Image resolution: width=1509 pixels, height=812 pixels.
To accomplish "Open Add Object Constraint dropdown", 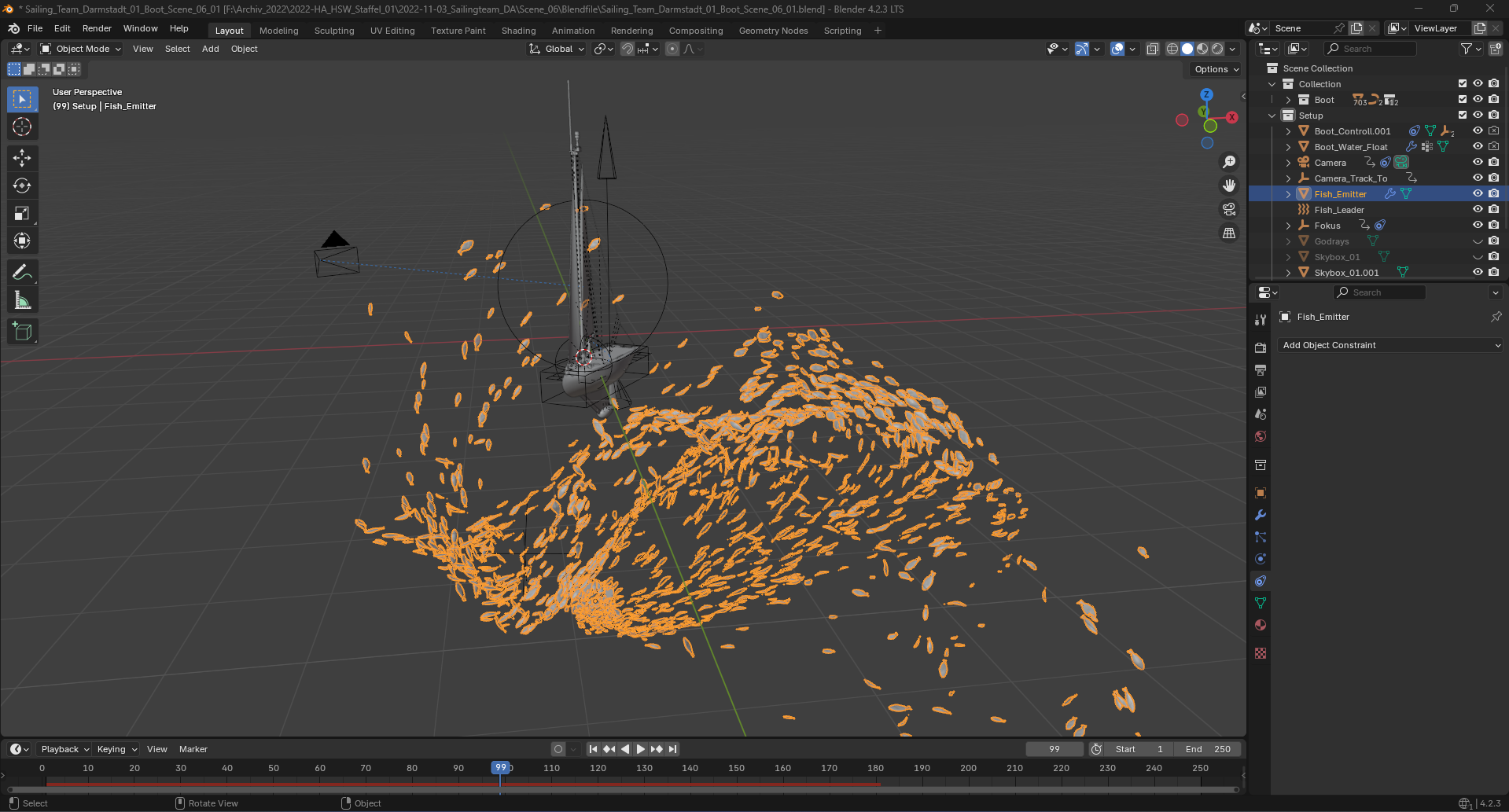I will coord(1390,345).
